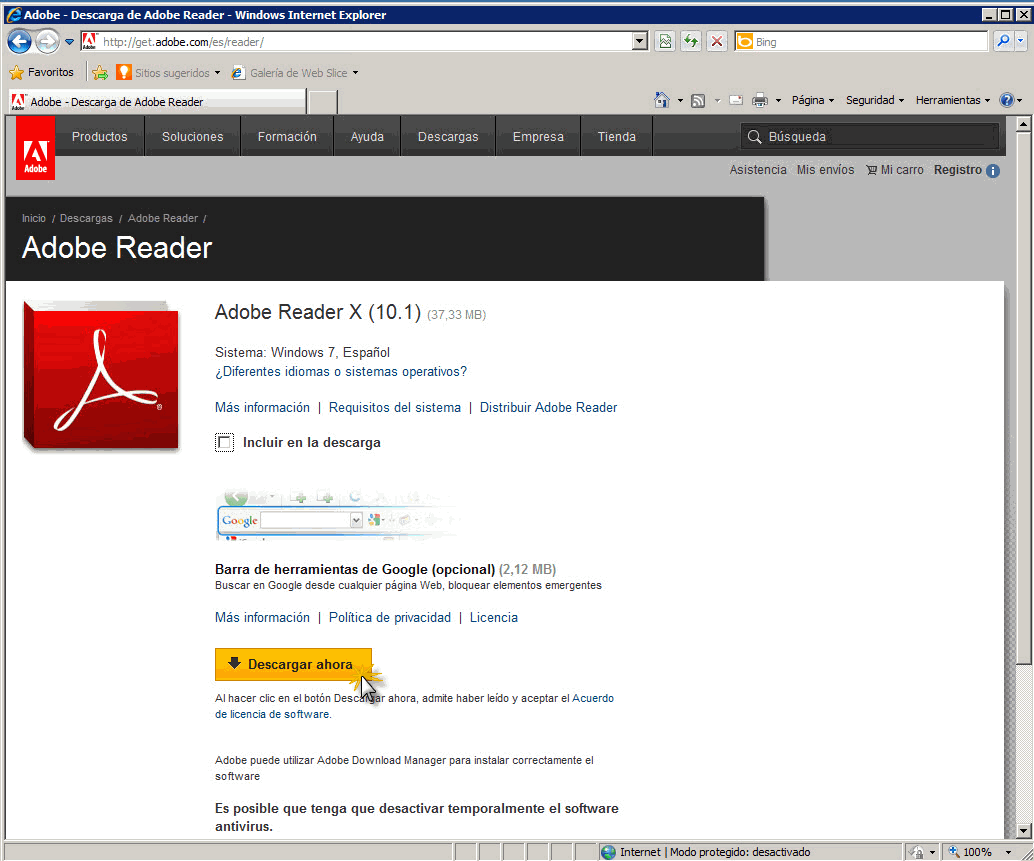Click the Google toolbar preview image

tap(336, 516)
